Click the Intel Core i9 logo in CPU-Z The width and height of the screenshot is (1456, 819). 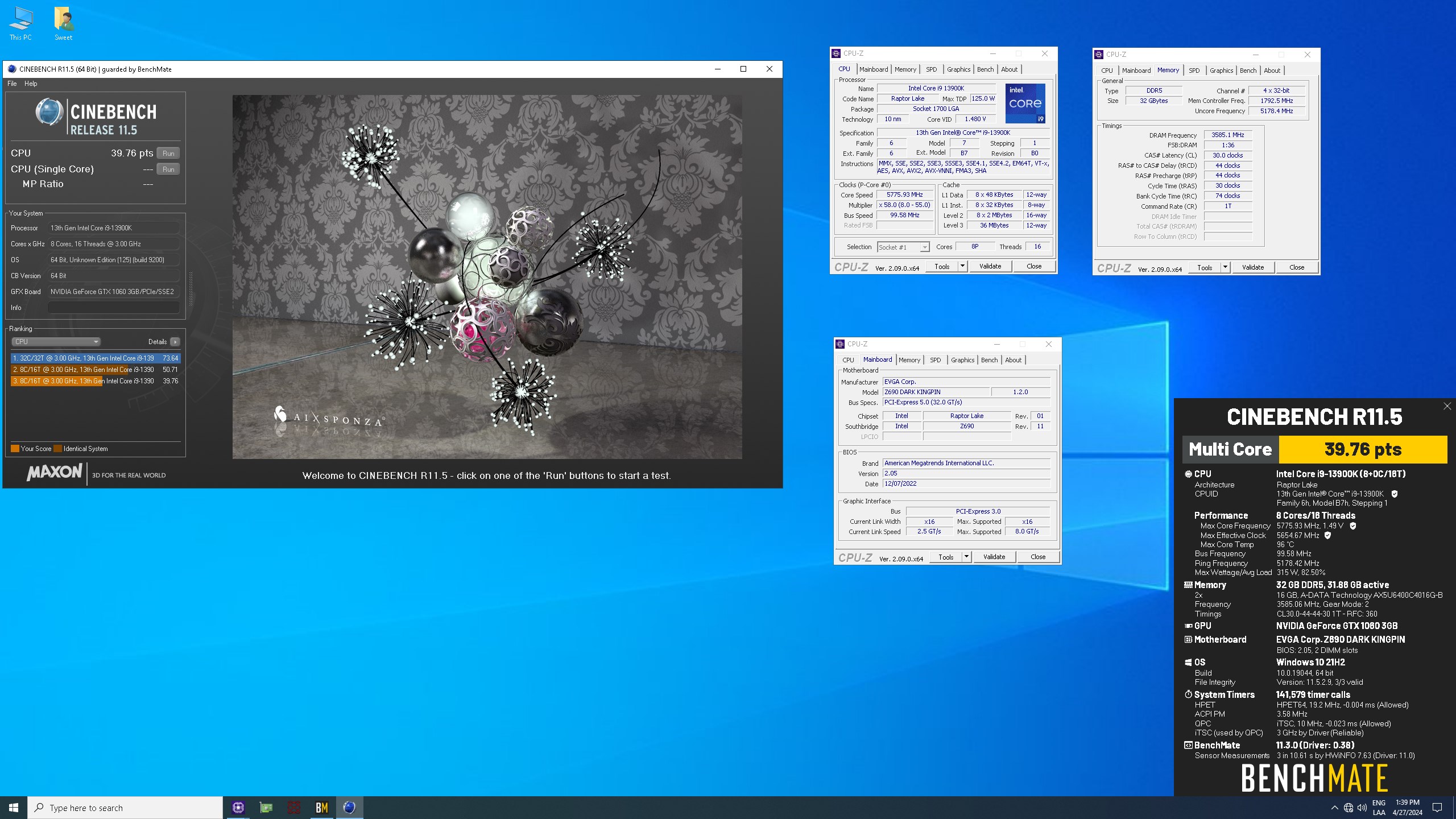[x=1025, y=104]
